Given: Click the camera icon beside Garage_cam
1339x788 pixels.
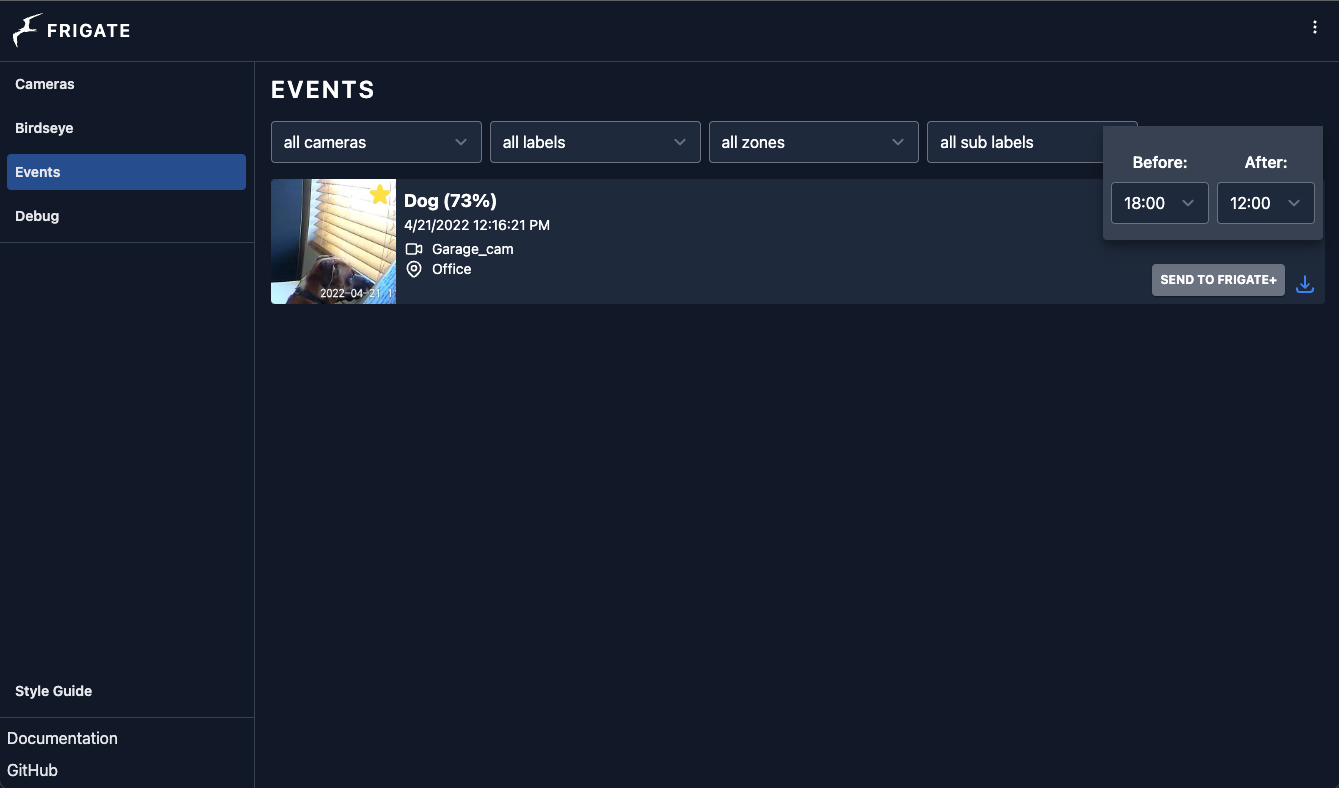Looking at the screenshot, I should pos(414,249).
